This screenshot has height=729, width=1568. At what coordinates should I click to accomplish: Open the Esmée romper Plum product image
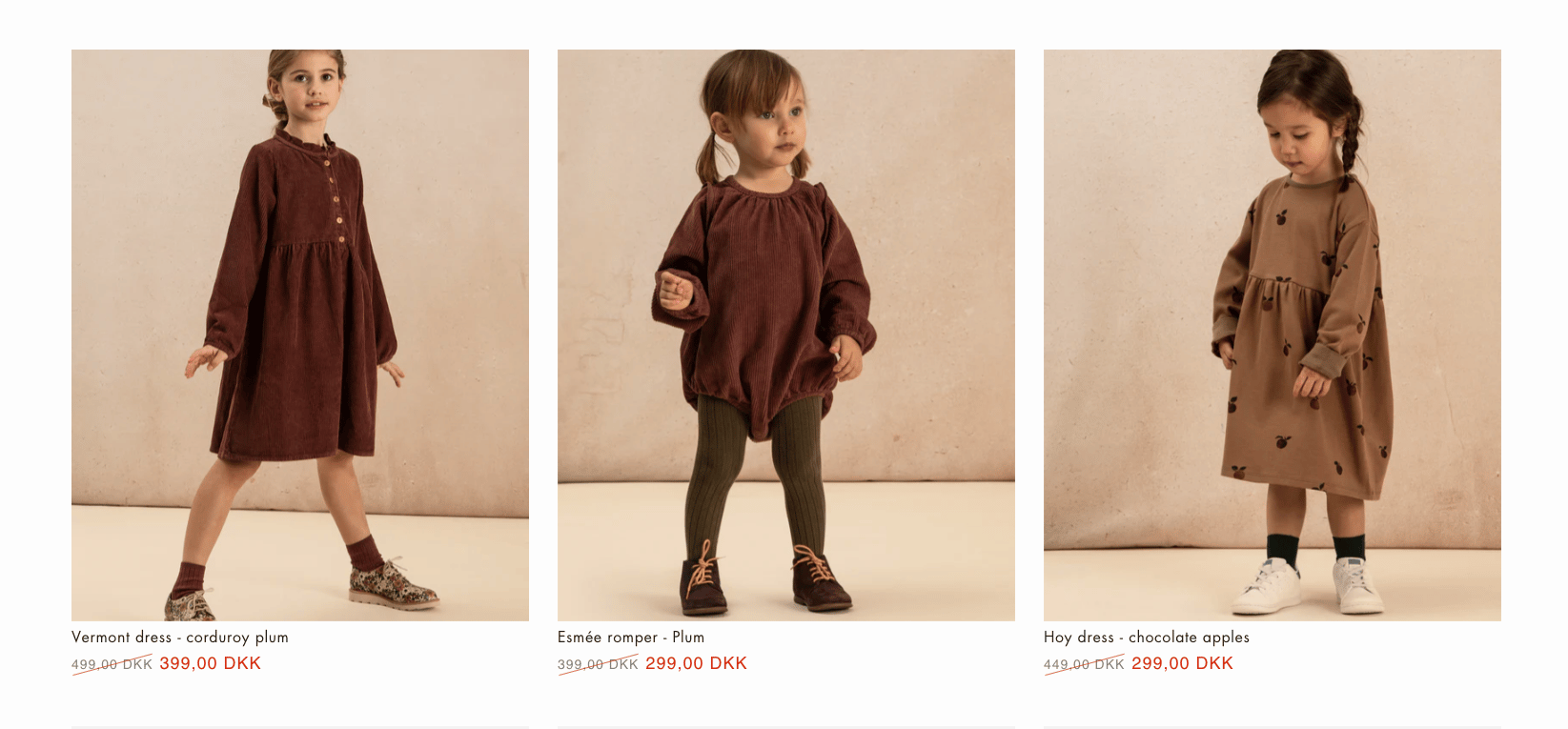pos(786,334)
